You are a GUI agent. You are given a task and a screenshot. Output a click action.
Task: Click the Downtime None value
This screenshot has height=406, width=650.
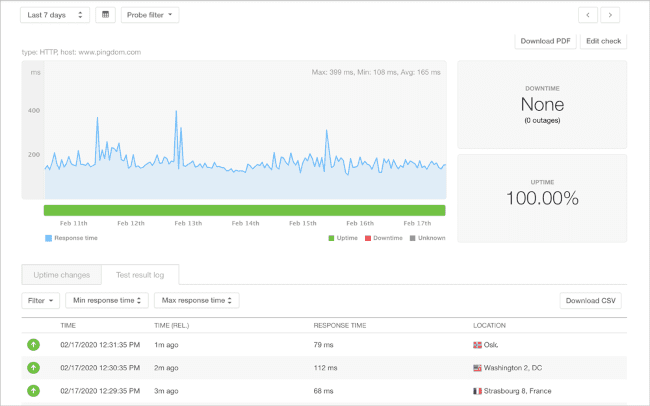coord(542,104)
